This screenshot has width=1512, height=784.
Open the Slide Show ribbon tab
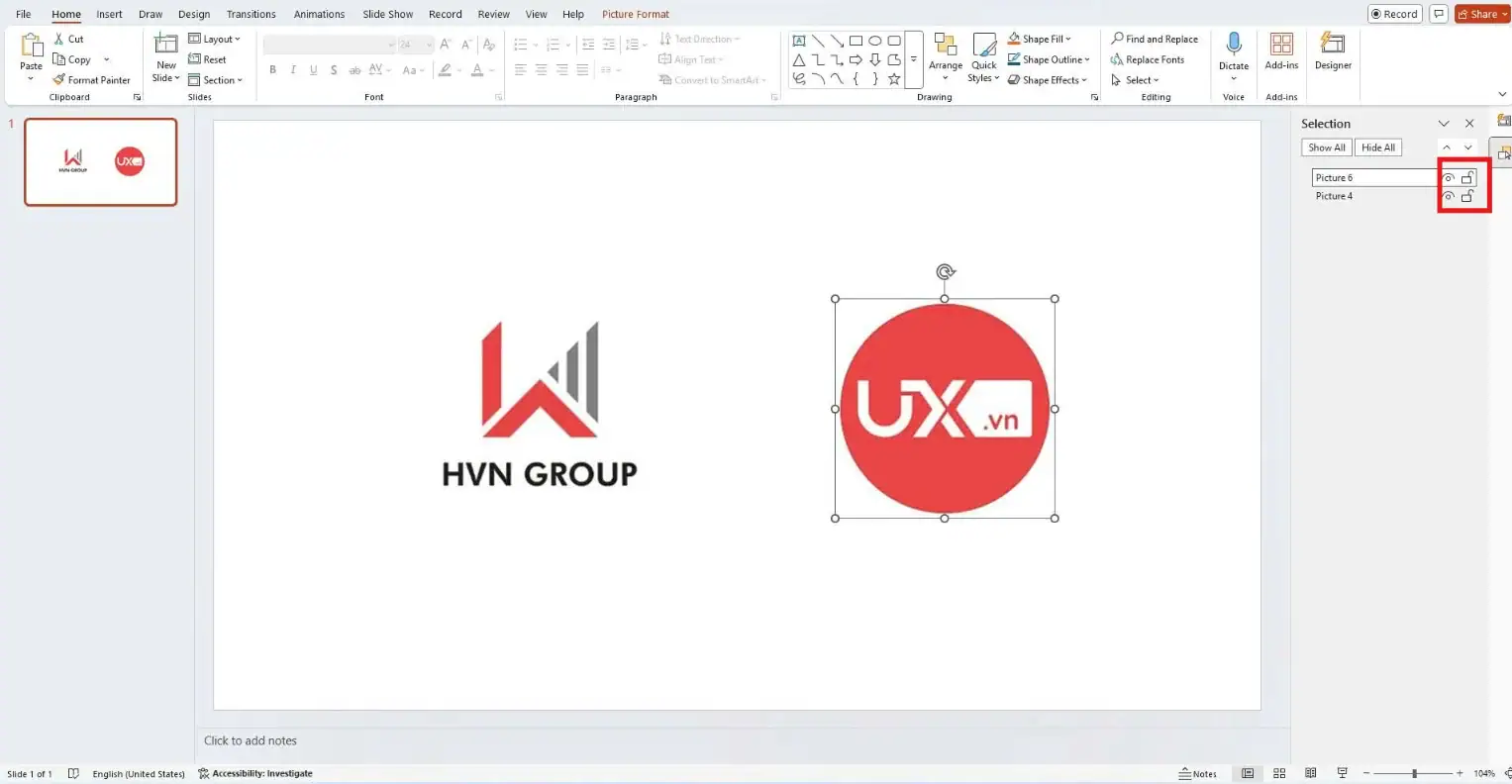pyautogui.click(x=387, y=13)
